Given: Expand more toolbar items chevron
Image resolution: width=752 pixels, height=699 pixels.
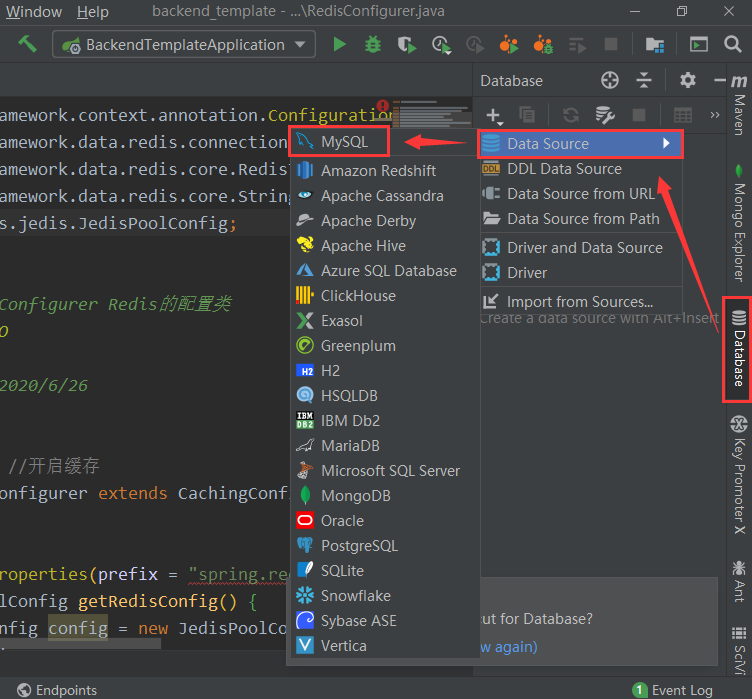Looking at the screenshot, I should [715, 115].
